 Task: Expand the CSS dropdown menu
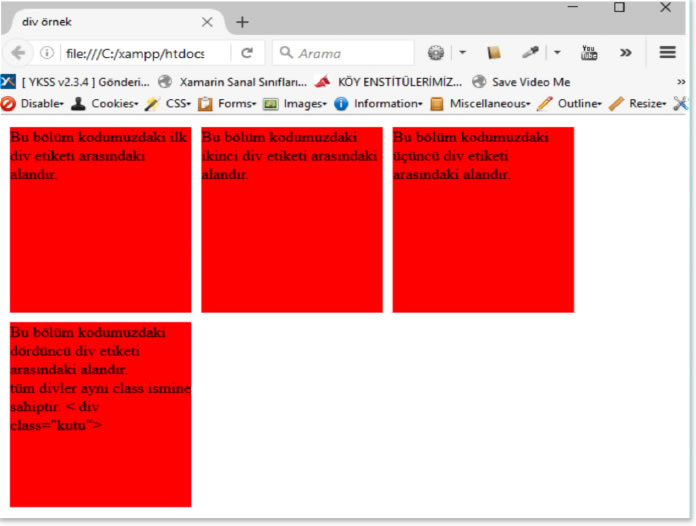pos(168,103)
